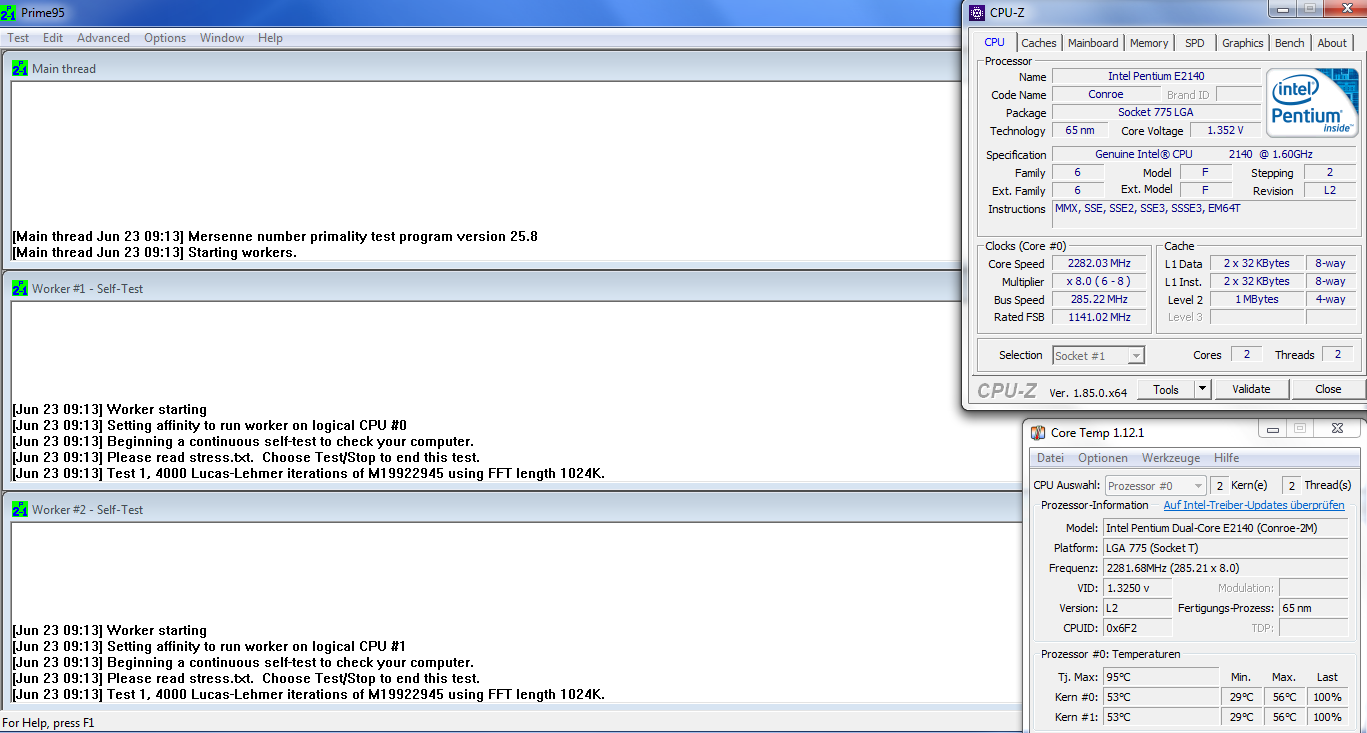Click the Multiplier x 8.0 value
This screenshot has width=1367, height=733.
click(x=1099, y=281)
